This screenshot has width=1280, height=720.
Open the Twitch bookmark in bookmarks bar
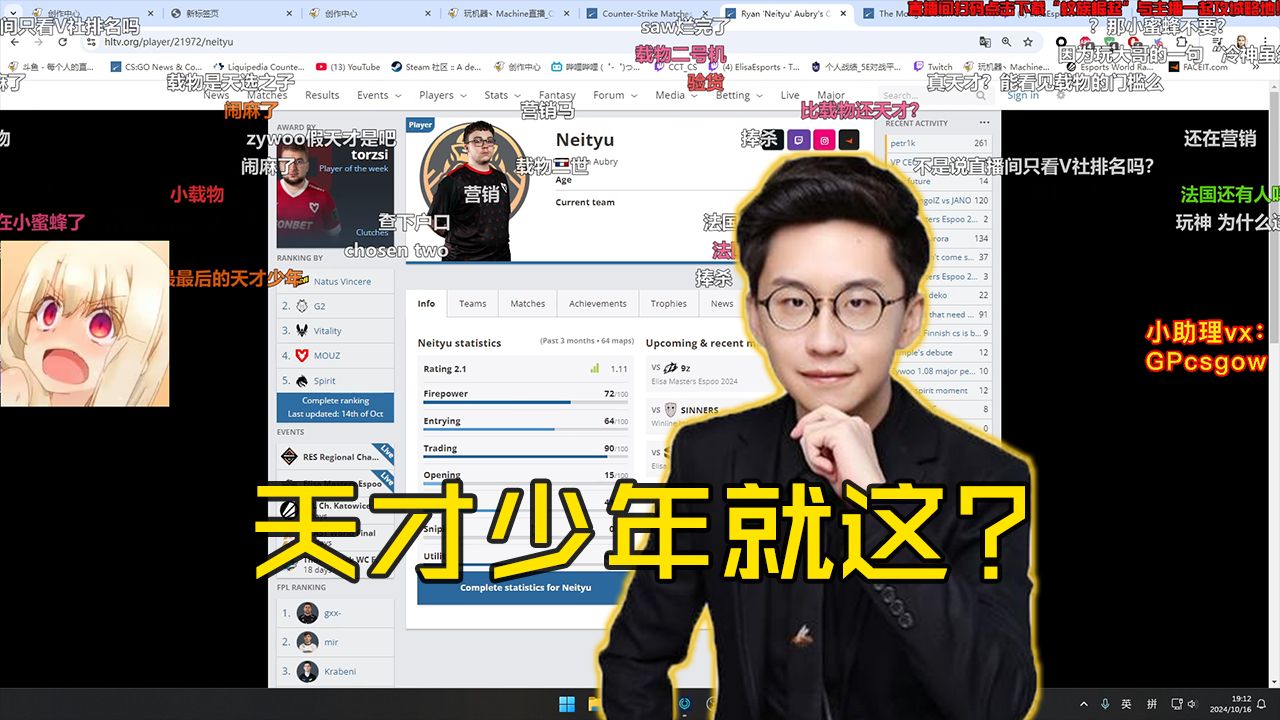[932, 67]
